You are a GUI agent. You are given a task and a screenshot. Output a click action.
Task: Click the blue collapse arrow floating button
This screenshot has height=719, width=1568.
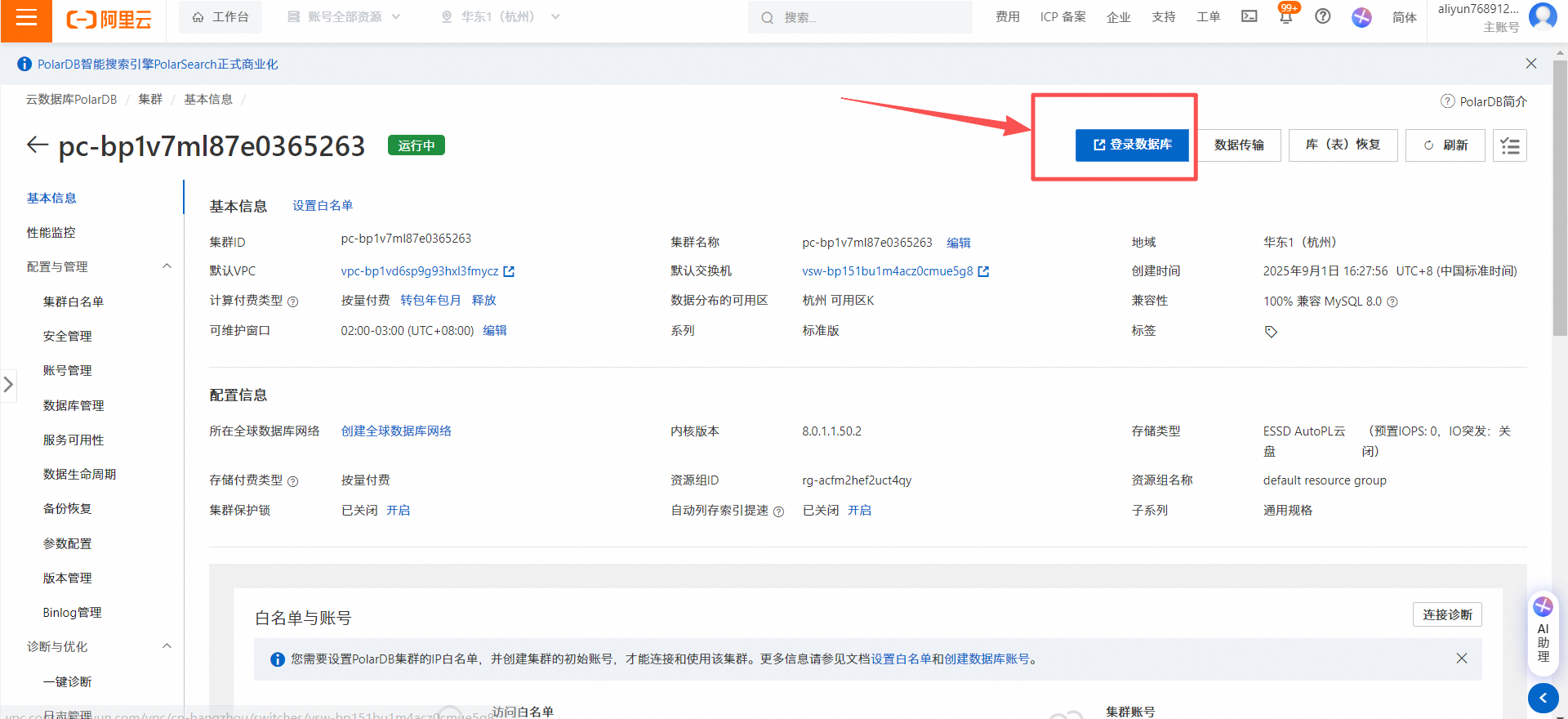pos(1543,698)
